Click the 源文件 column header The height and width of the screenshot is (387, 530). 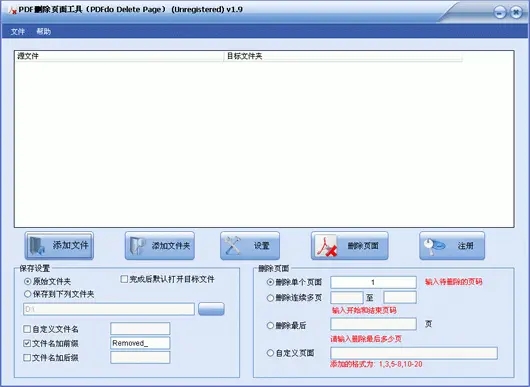(119, 56)
